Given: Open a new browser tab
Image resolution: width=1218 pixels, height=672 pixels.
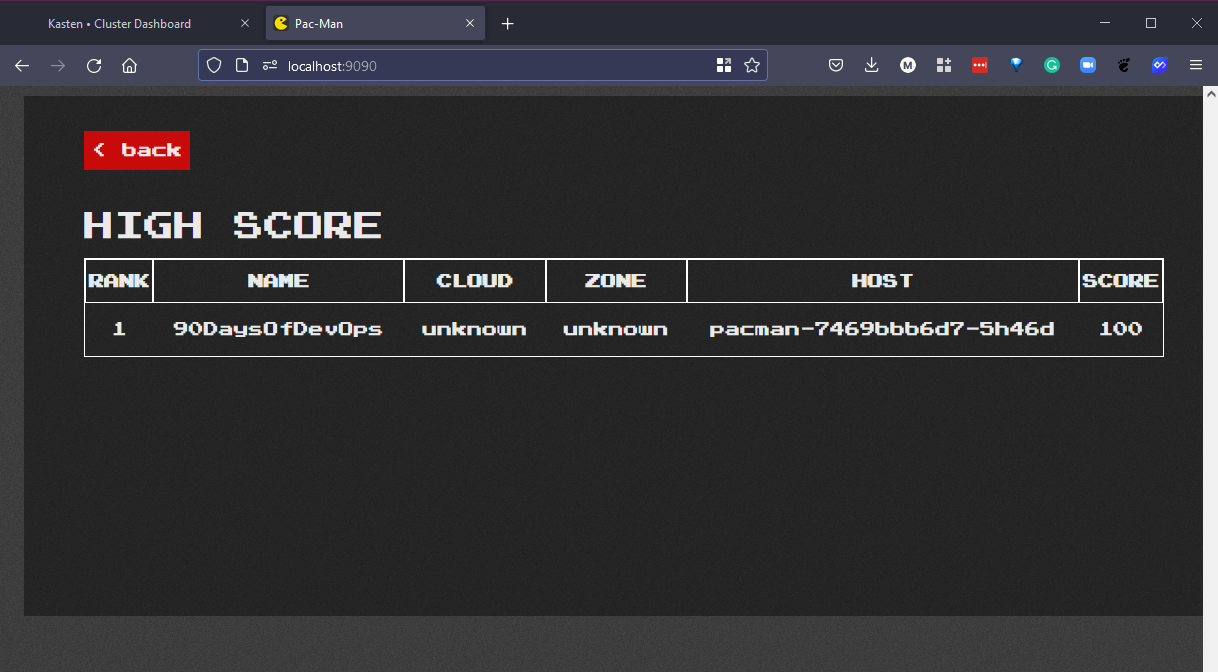Looking at the screenshot, I should [x=507, y=23].
